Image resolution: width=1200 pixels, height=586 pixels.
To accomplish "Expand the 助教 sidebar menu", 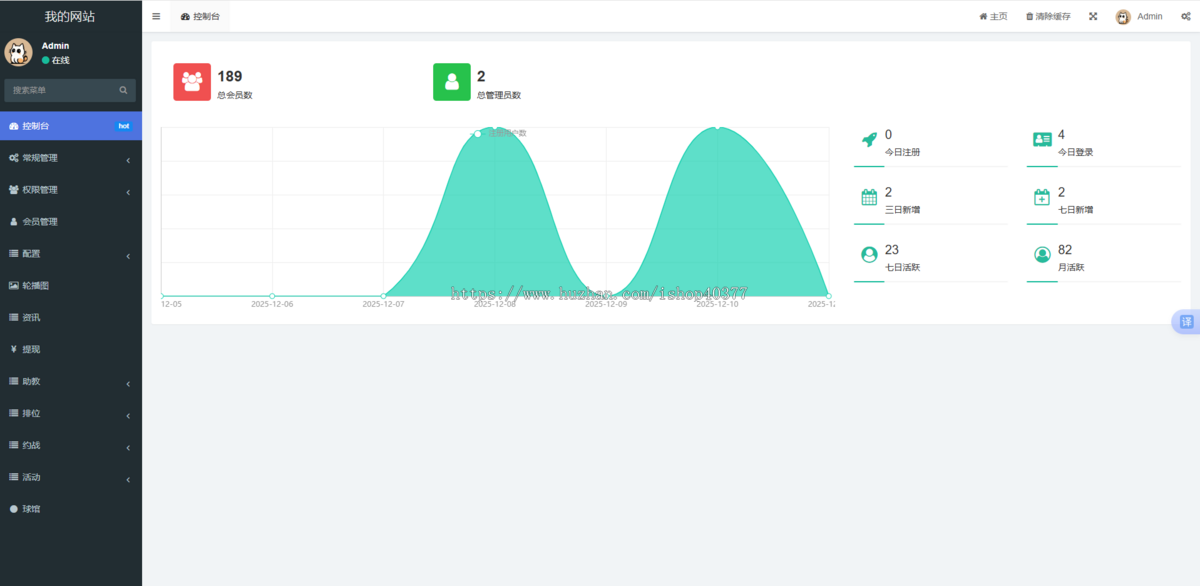I will [x=70, y=382].
